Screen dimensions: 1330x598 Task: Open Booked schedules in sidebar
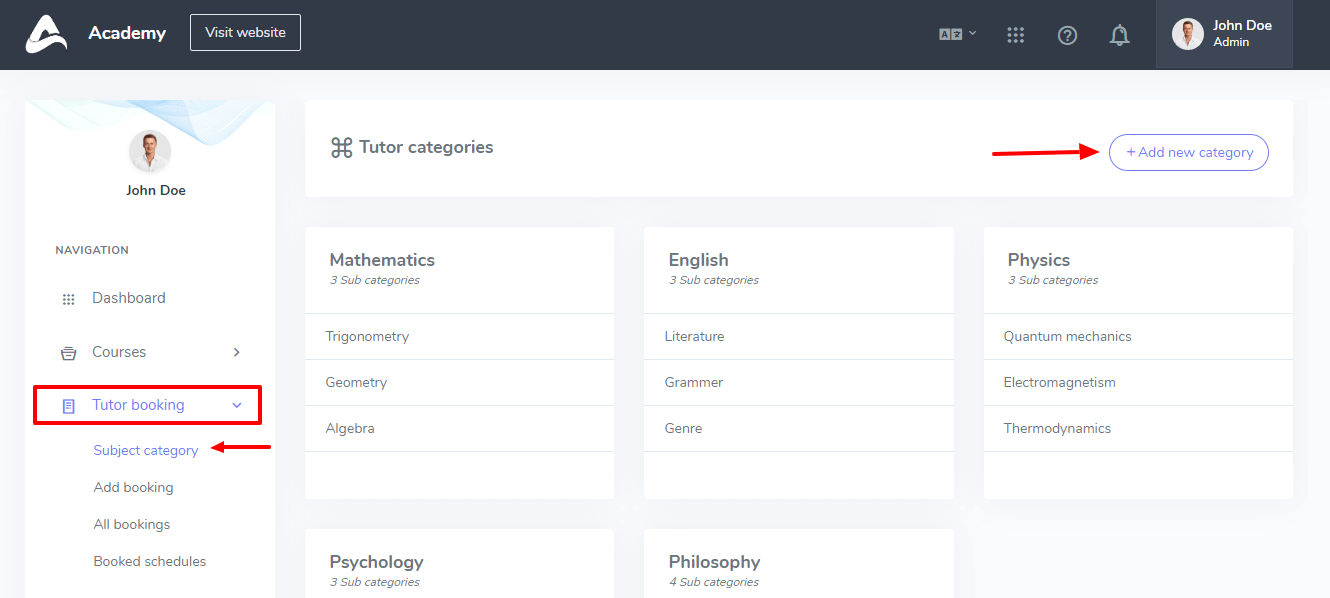[150, 561]
